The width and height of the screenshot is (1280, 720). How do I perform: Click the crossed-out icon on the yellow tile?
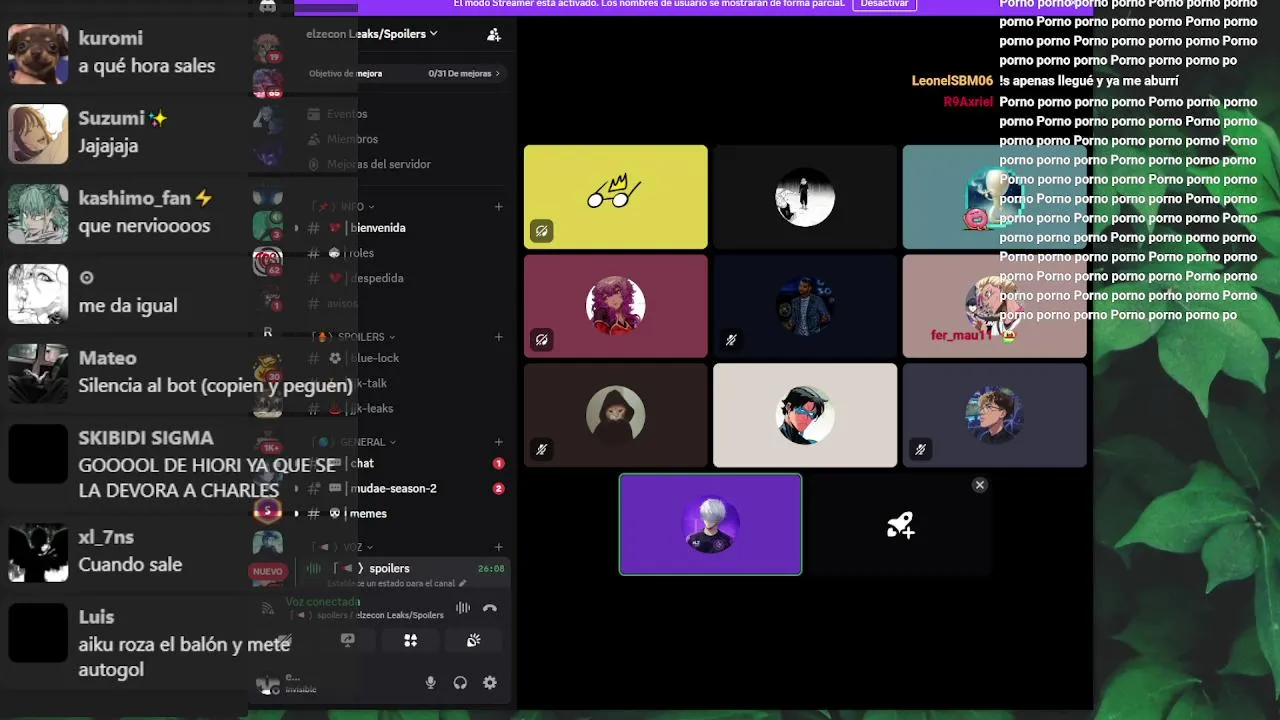pos(541,231)
